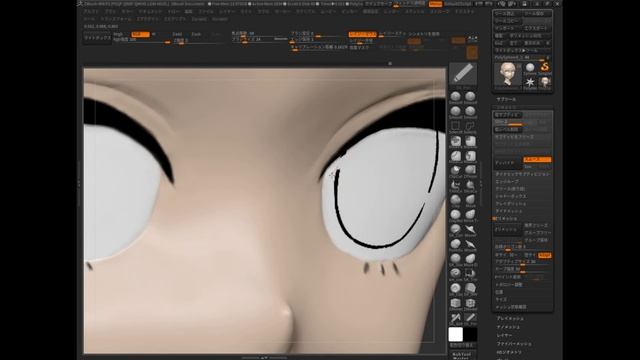Image resolution: width=640 pixels, height=360 pixels.
Task: Choose the Move Topological brush icon
Action: point(470,214)
